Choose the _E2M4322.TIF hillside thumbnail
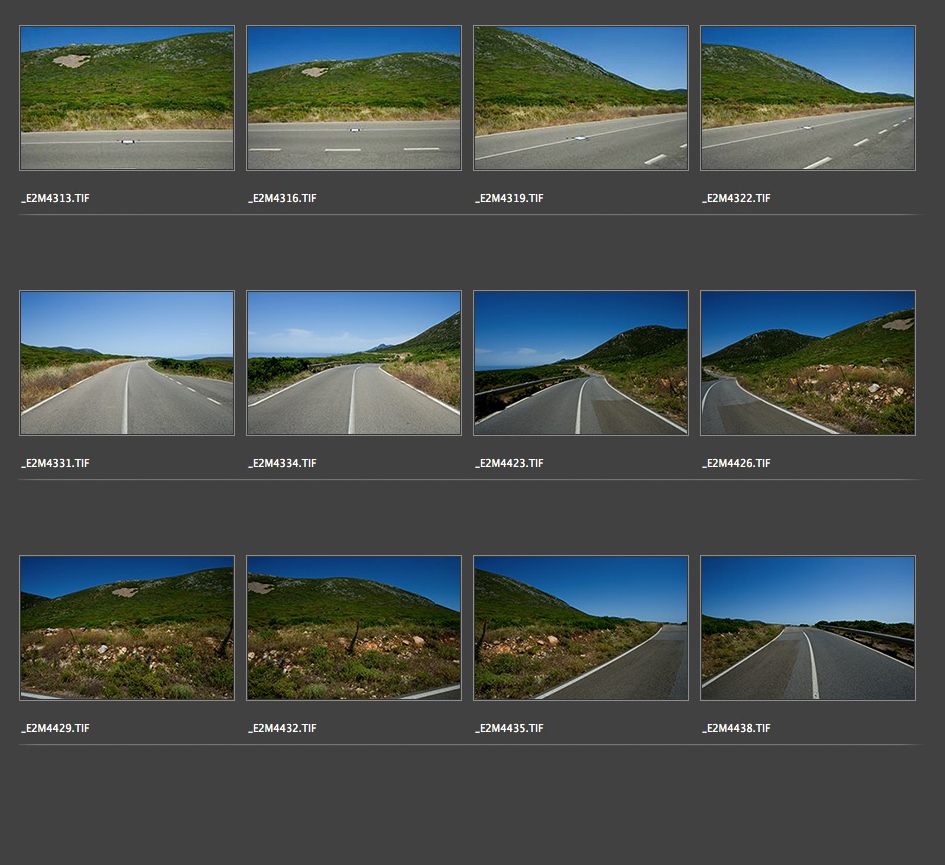The height and width of the screenshot is (865, 945). tap(808, 98)
